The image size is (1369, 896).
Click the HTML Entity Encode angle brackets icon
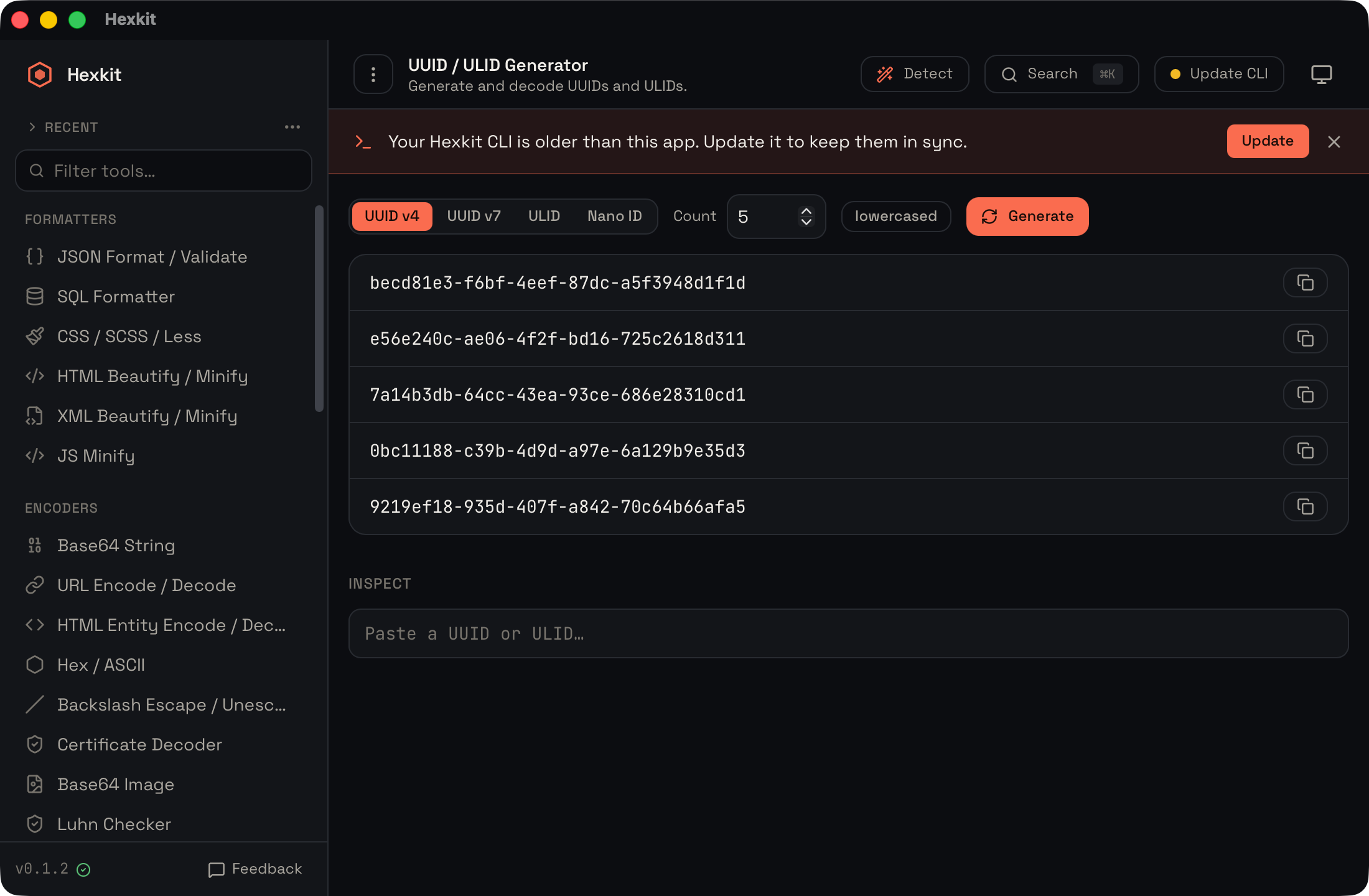[35, 625]
